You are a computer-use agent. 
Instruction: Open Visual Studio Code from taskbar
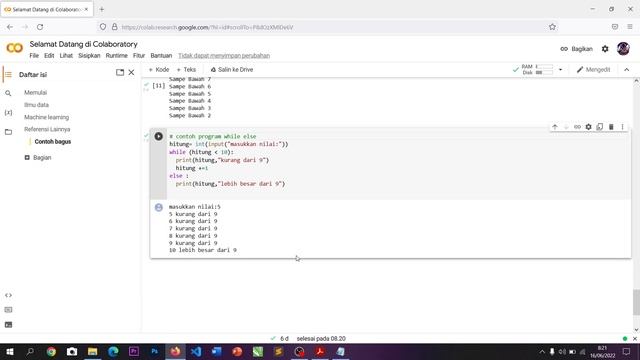pyautogui.click(x=196, y=351)
